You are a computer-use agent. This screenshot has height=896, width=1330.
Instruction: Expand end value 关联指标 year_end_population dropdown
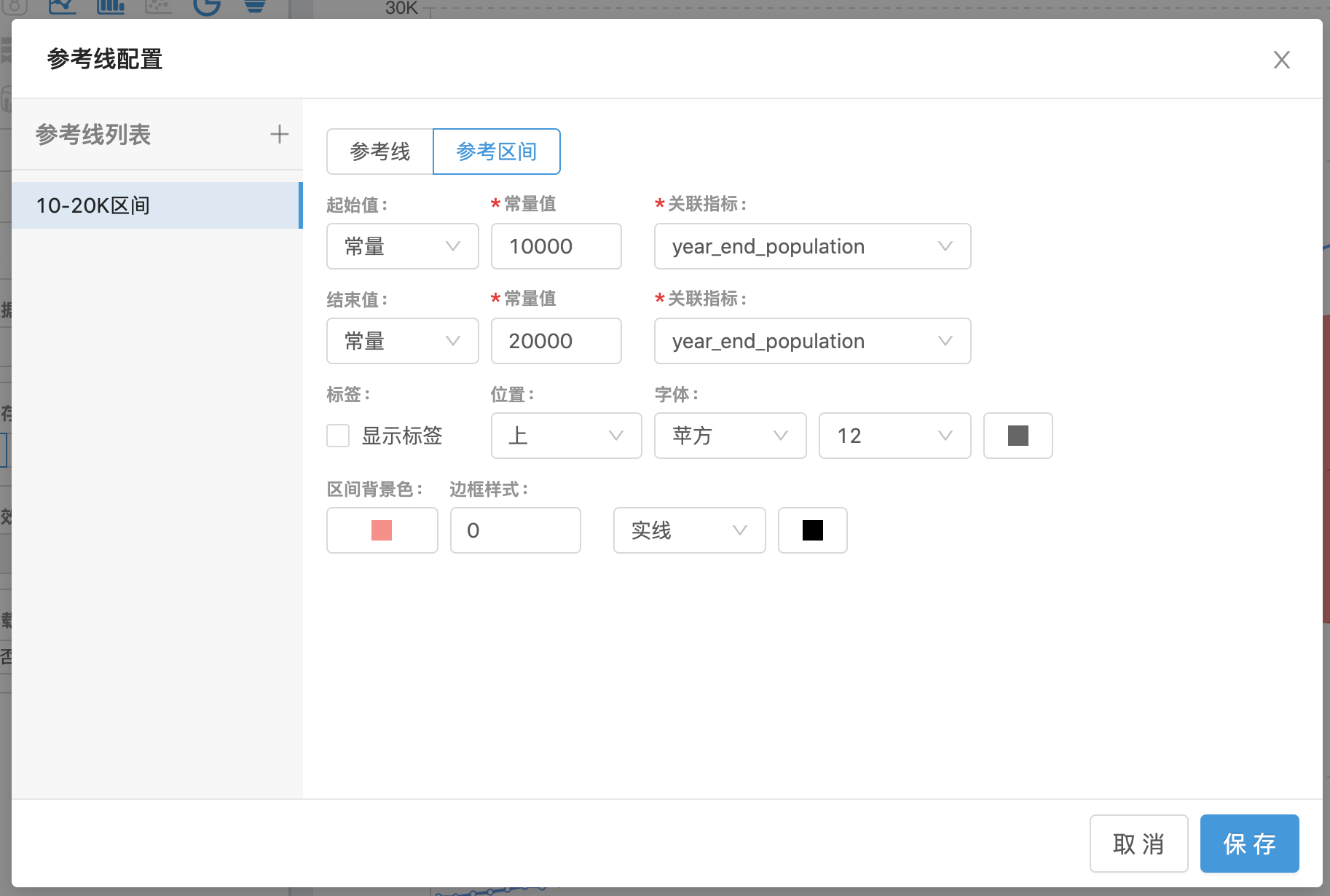812,341
